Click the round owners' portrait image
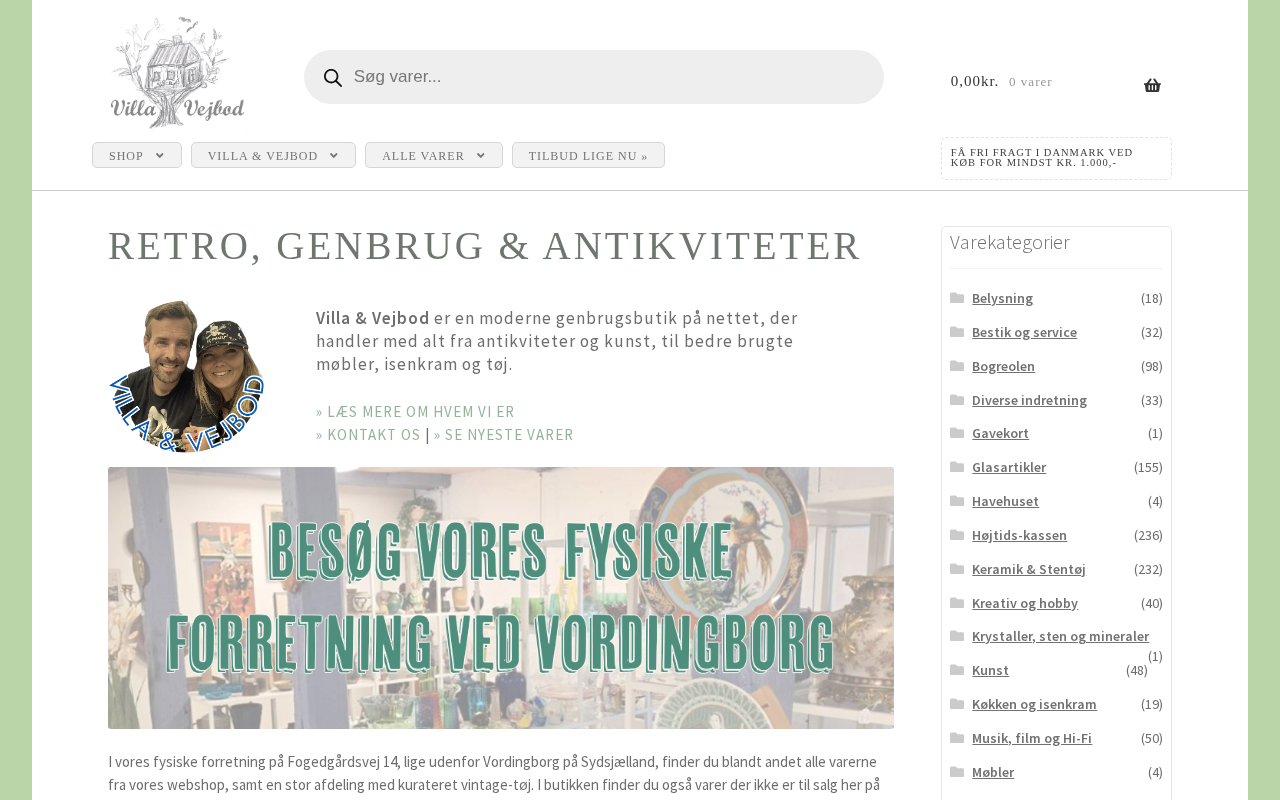The height and width of the screenshot is (800, 1280). pos(186,377)
